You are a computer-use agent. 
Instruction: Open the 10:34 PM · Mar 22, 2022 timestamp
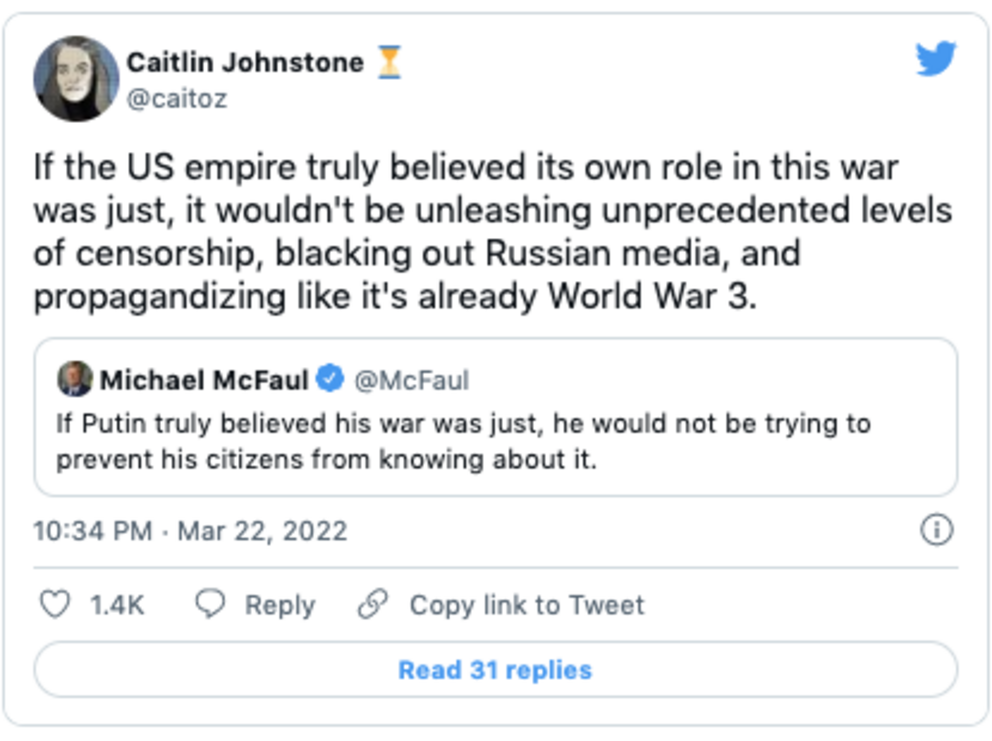pos(190,530)
